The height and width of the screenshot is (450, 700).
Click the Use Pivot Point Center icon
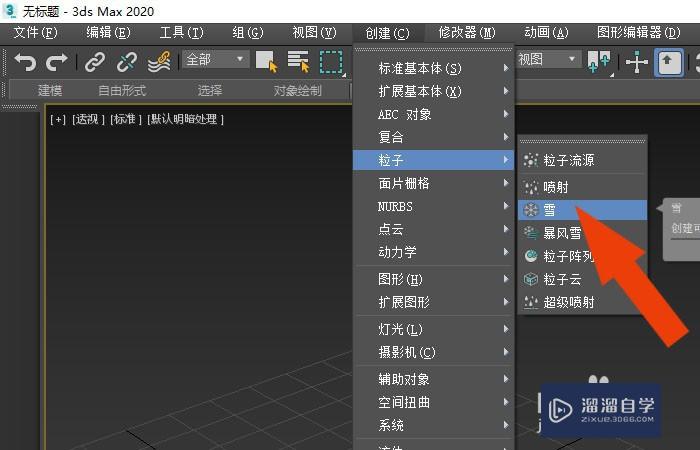coord(599,61)
